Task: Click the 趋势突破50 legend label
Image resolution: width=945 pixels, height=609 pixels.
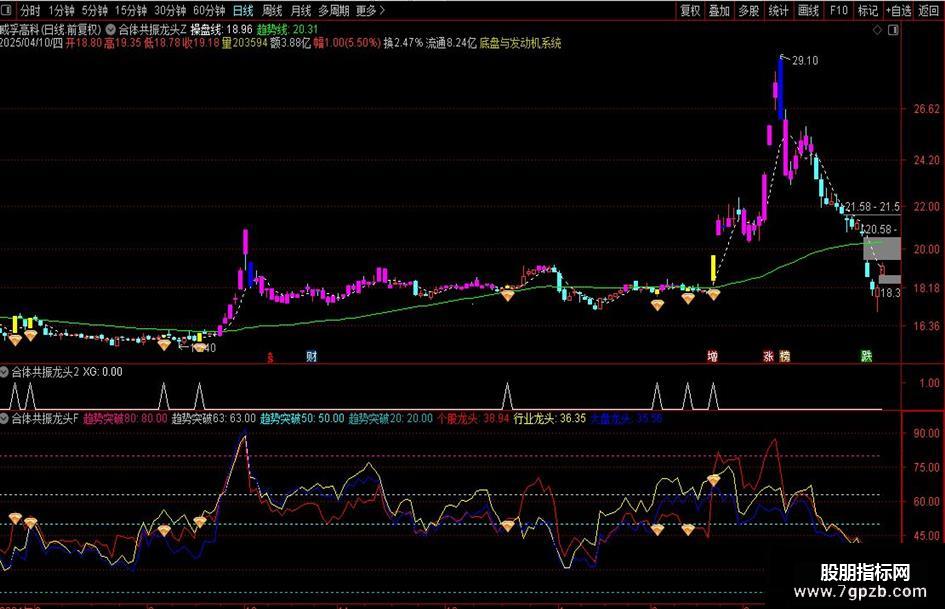Action: 302,418
